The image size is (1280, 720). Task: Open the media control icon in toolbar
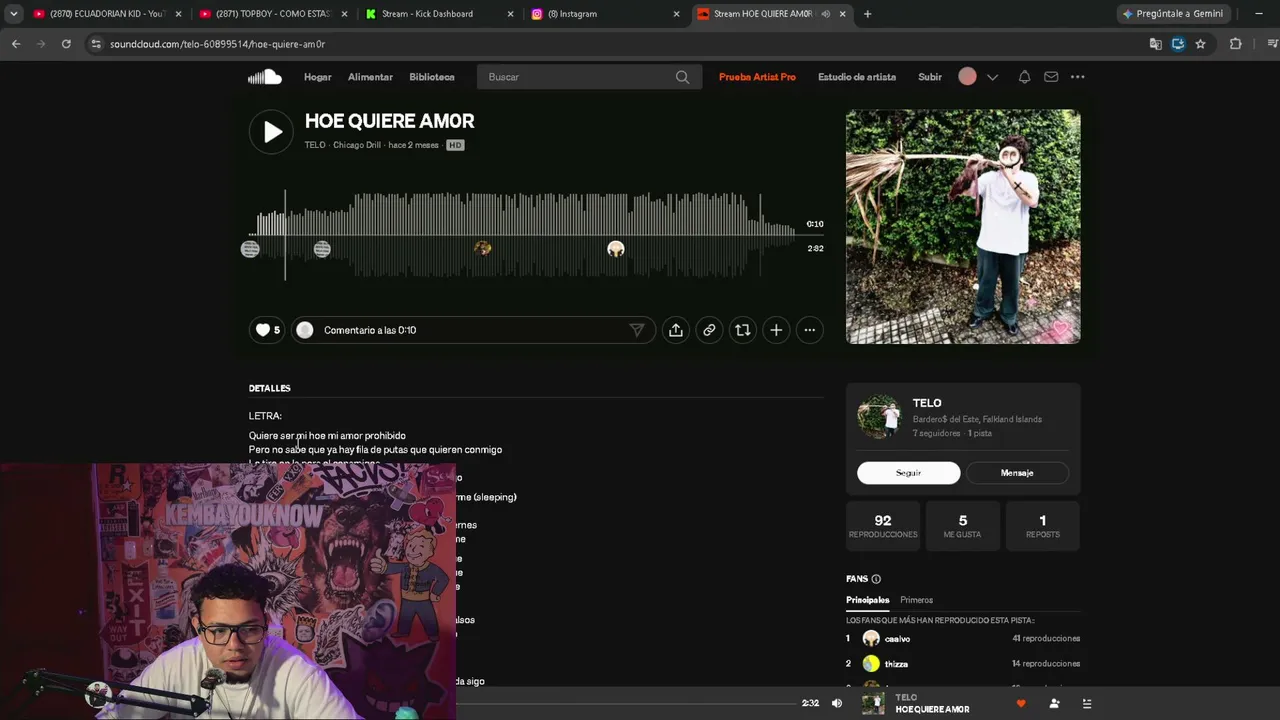(1272, 44)
